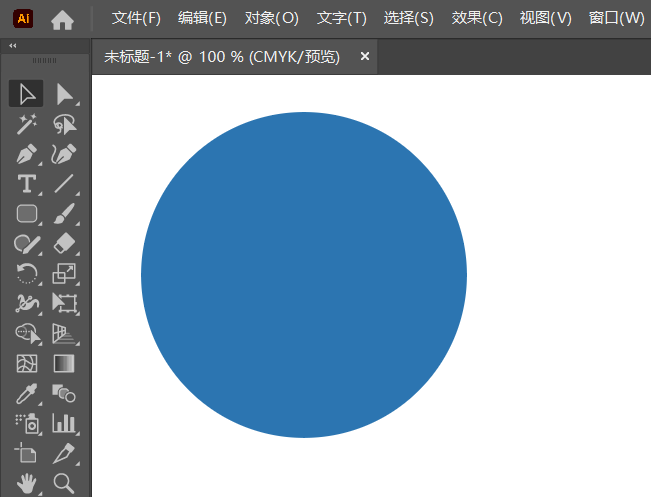Image resolution: width=651 pixels, height=497 pixels.
Task: Select the Shape Builder tool
Action: point(26,333)
